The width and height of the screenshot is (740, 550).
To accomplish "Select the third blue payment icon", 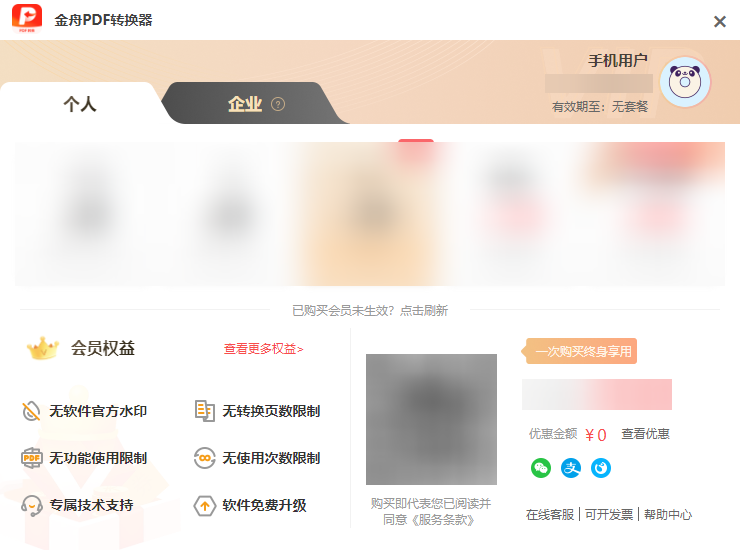I will tap(601, 468).
